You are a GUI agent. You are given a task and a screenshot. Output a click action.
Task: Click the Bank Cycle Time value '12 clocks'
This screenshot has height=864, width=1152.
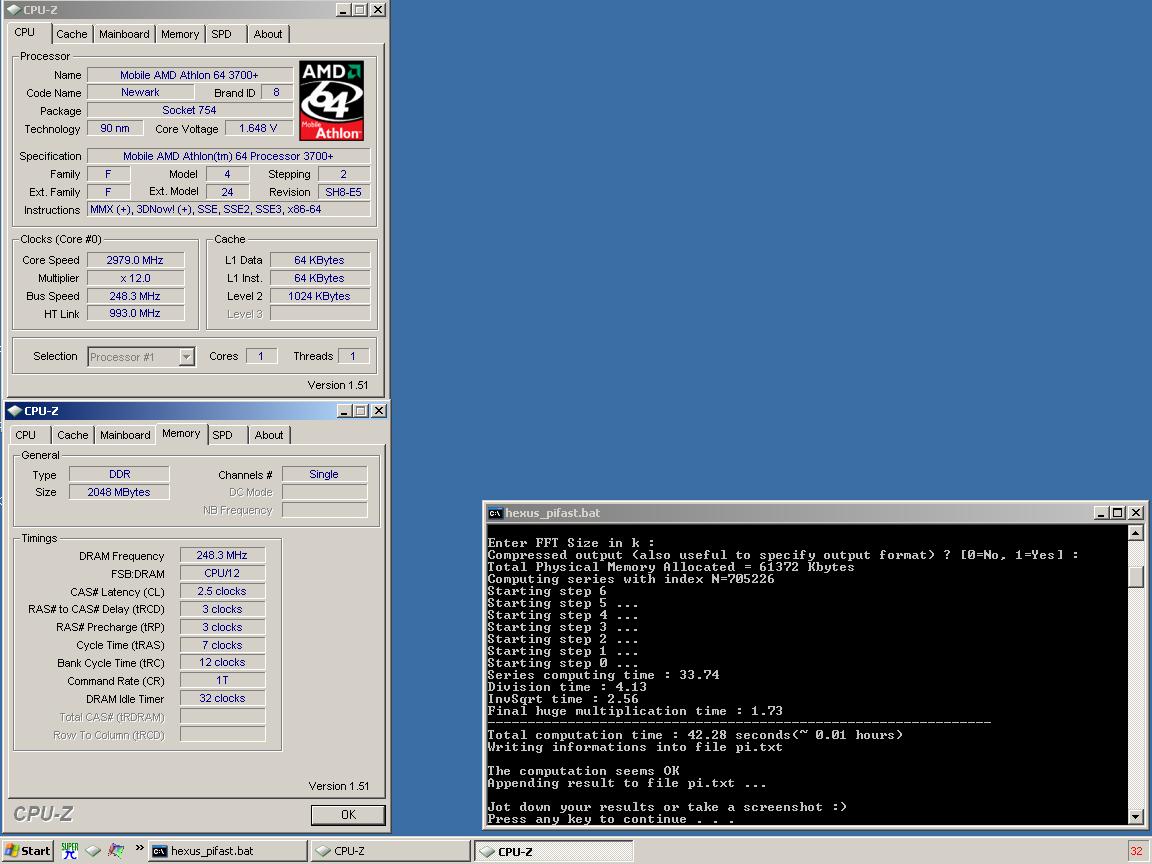point(222,663)
